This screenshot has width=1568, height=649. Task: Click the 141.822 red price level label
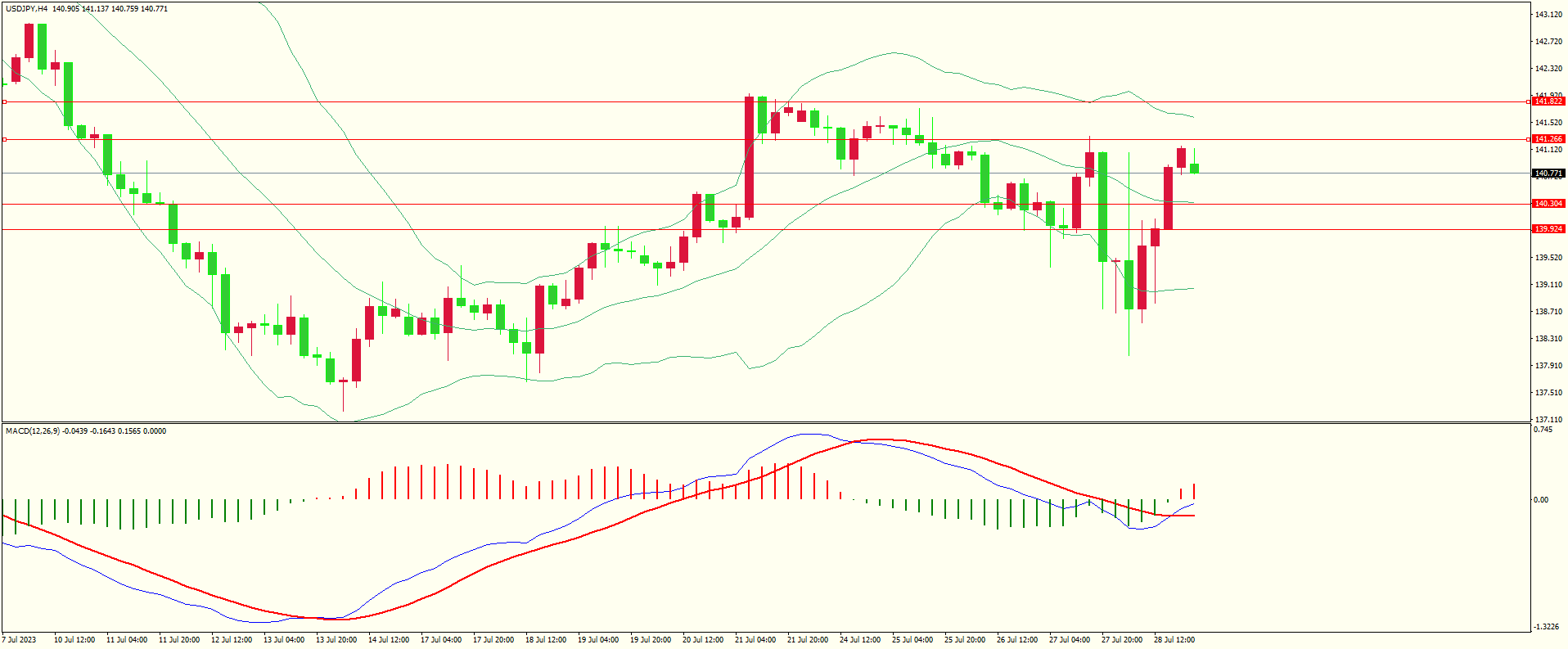click(x=1548, y=101)
